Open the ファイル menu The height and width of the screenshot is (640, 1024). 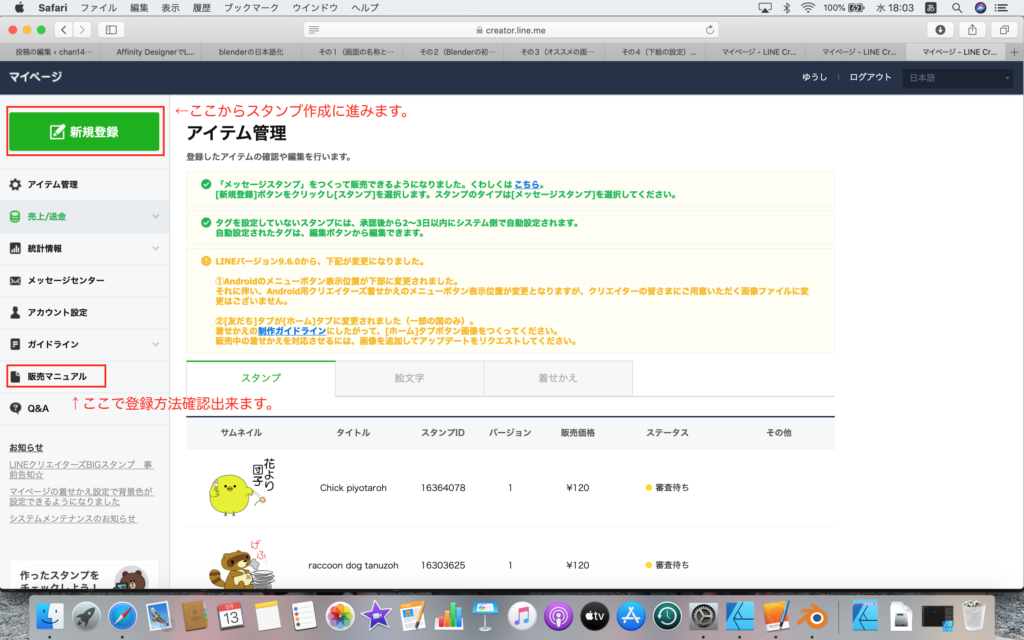point(99,8)
